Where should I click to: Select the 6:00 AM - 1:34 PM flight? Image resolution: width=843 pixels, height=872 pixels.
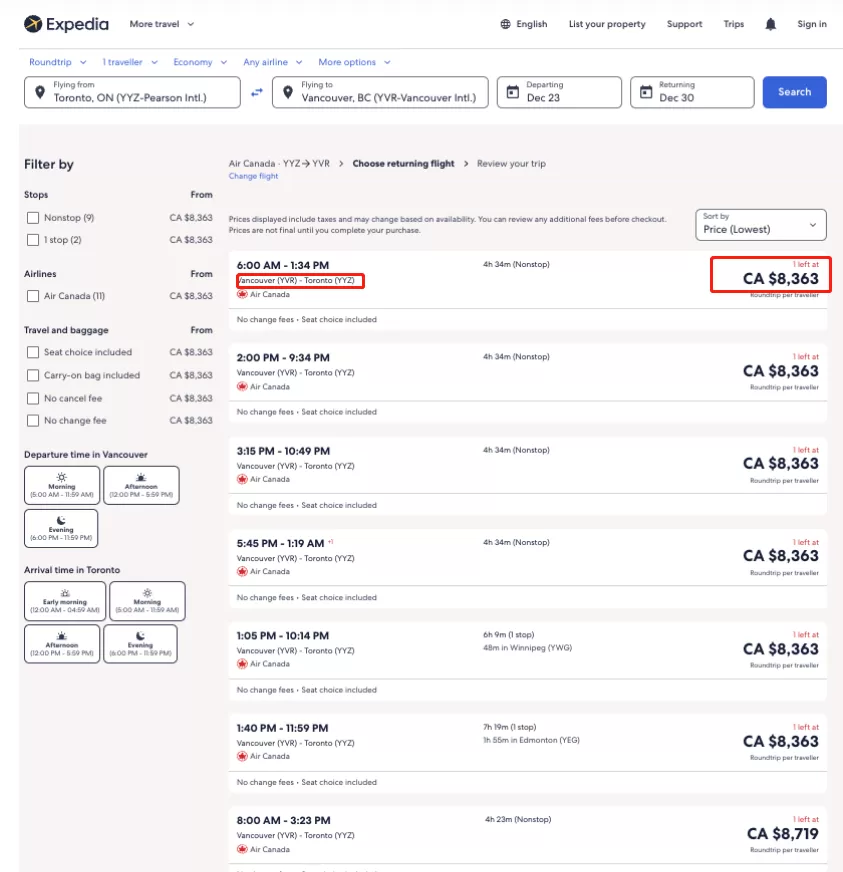click(x=527, y=291)
